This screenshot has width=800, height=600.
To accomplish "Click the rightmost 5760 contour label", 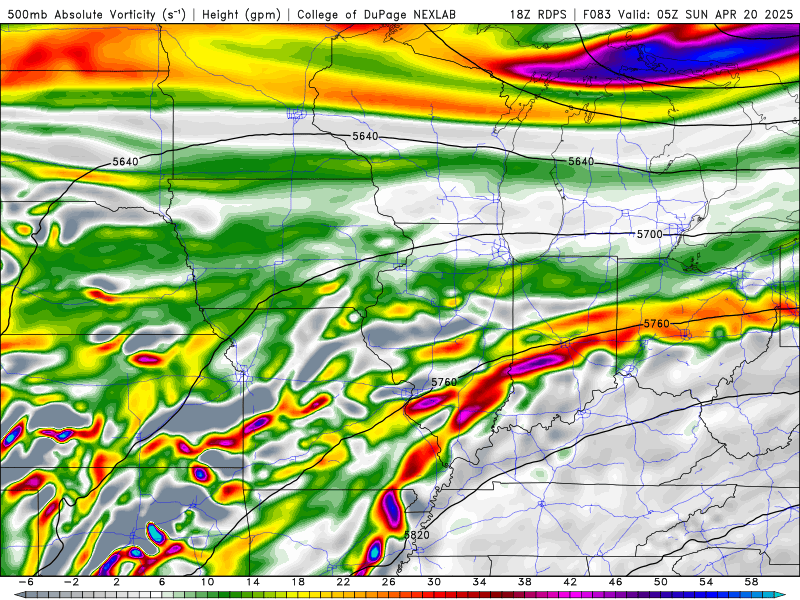I will coord(657,324).
